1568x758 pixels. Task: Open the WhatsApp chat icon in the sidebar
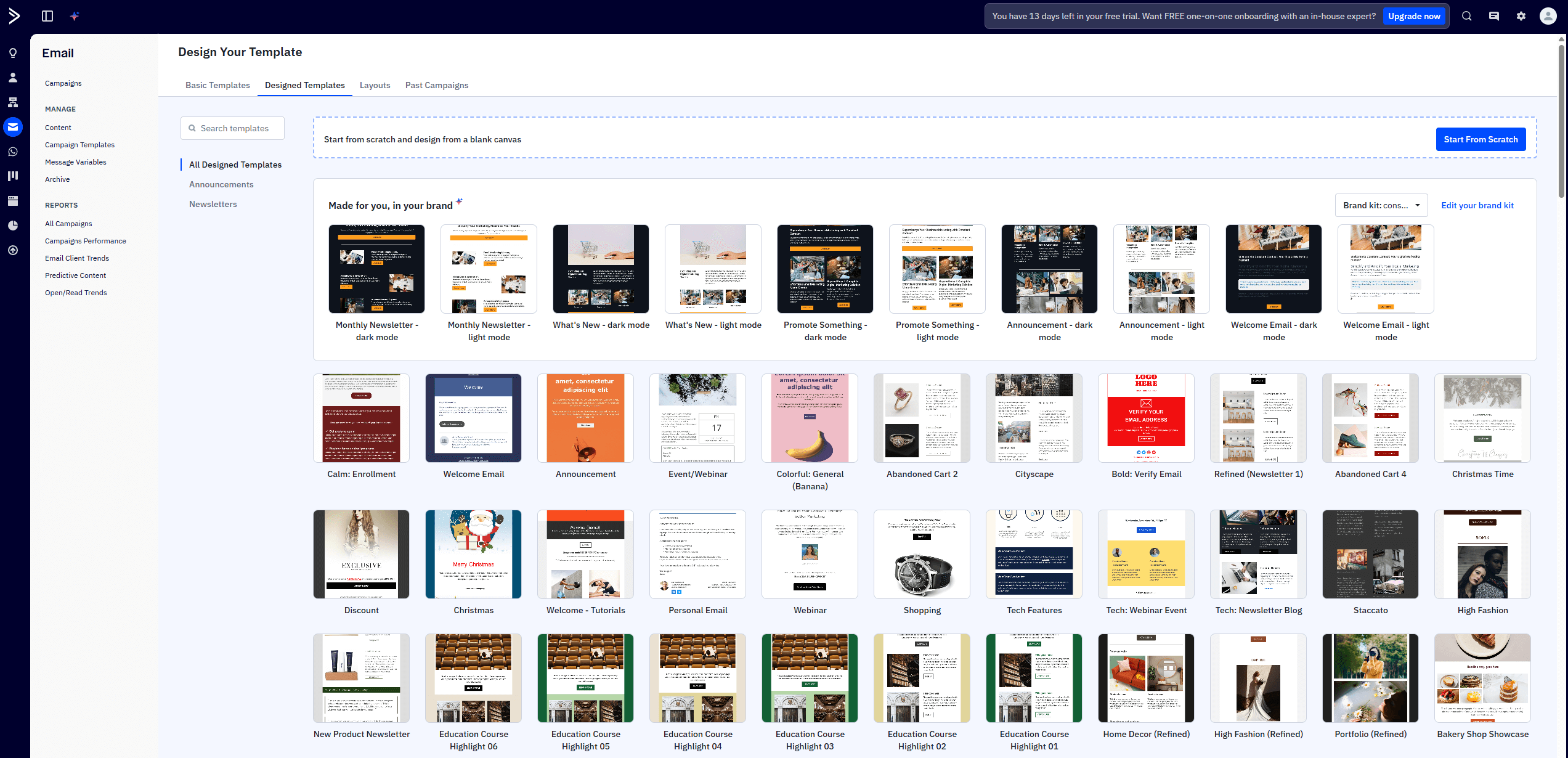[12, 152]
